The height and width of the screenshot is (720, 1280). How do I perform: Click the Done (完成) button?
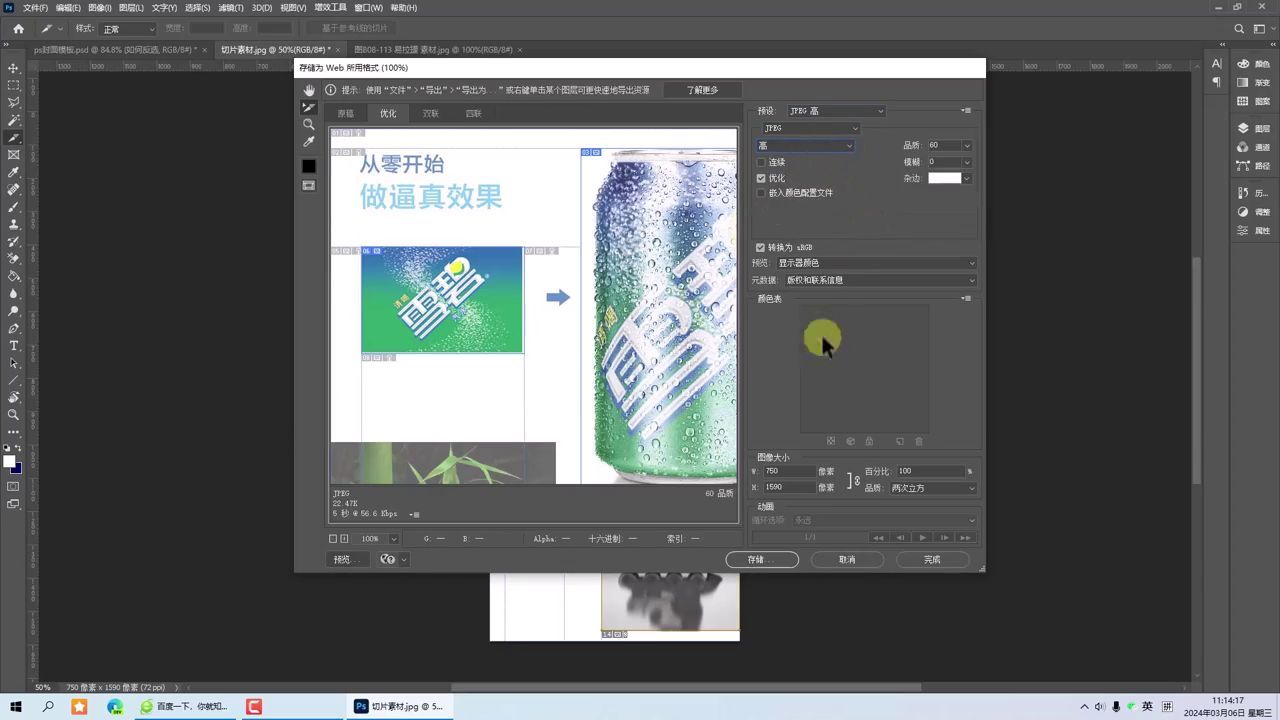(932, 560)
